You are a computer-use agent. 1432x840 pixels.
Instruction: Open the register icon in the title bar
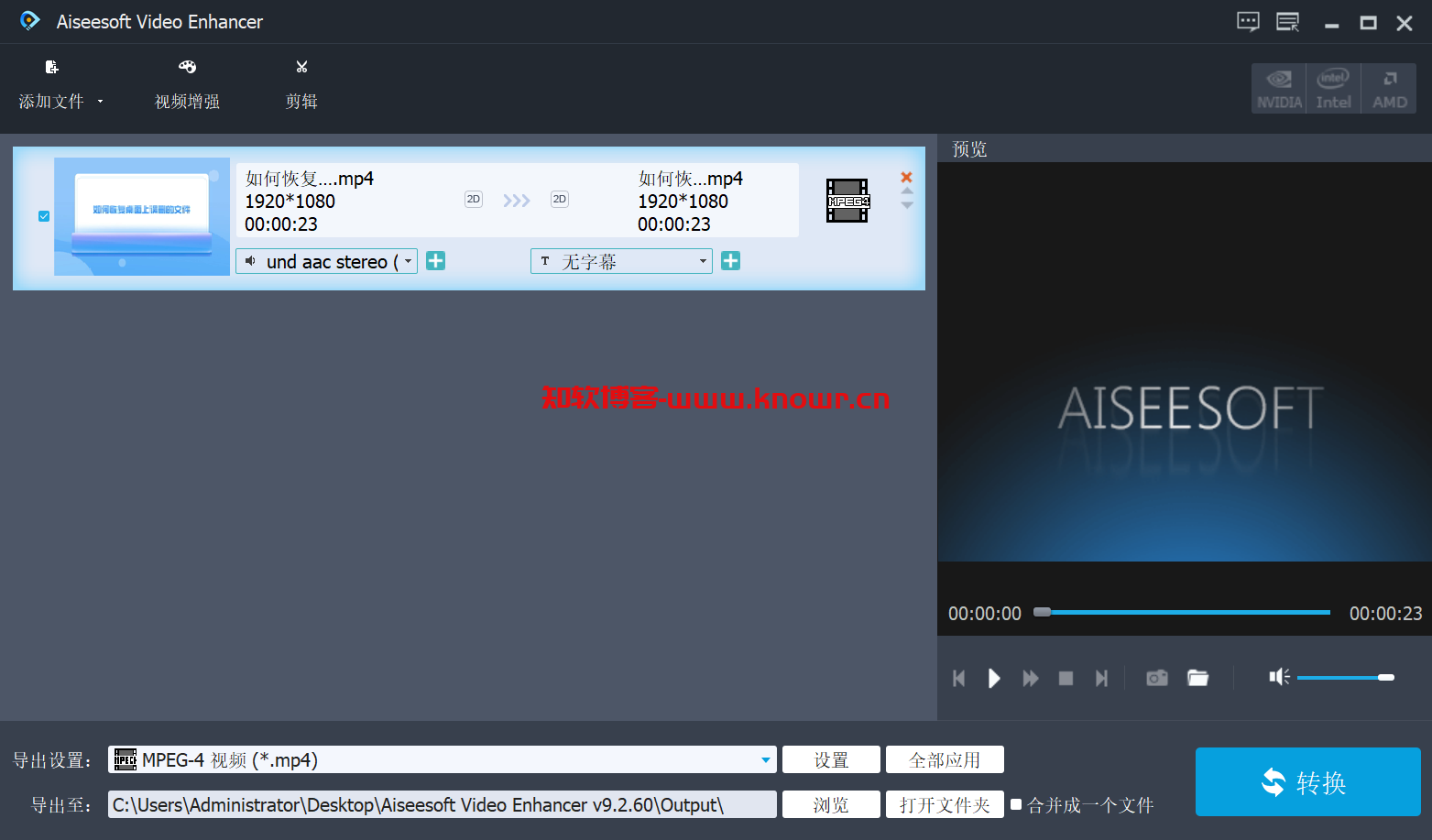point(1288,22)
